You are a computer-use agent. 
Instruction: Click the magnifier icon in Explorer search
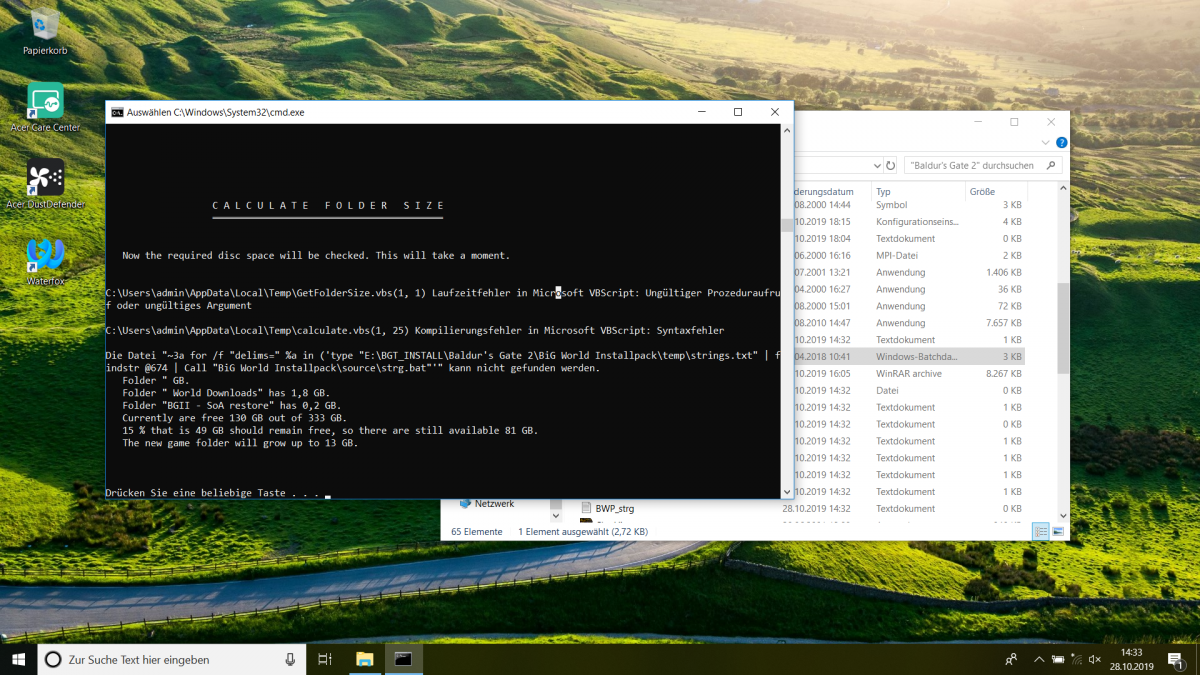click(1050, 166)
